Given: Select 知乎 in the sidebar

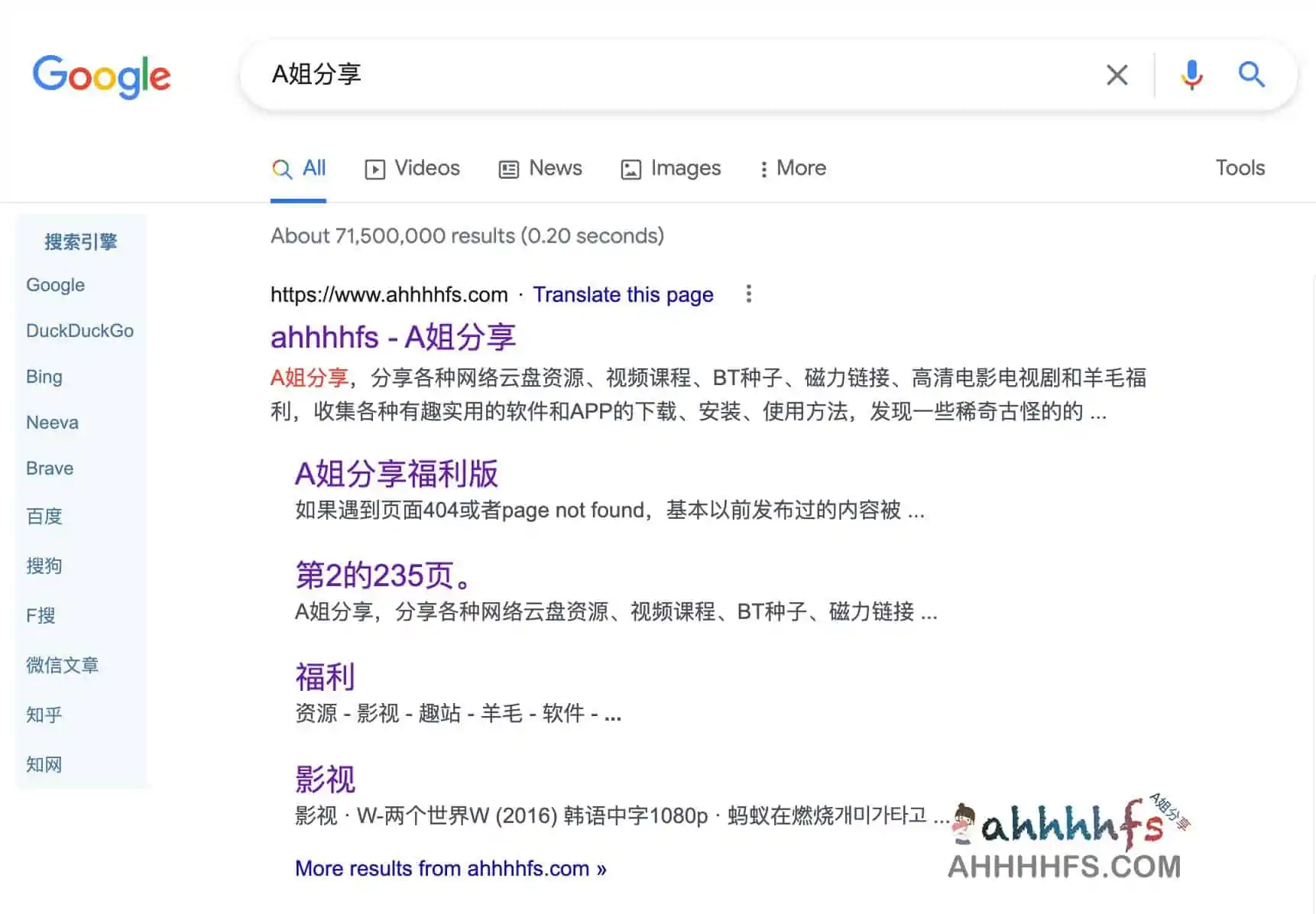Looking at the screenshot, I should tap(44, 715).
